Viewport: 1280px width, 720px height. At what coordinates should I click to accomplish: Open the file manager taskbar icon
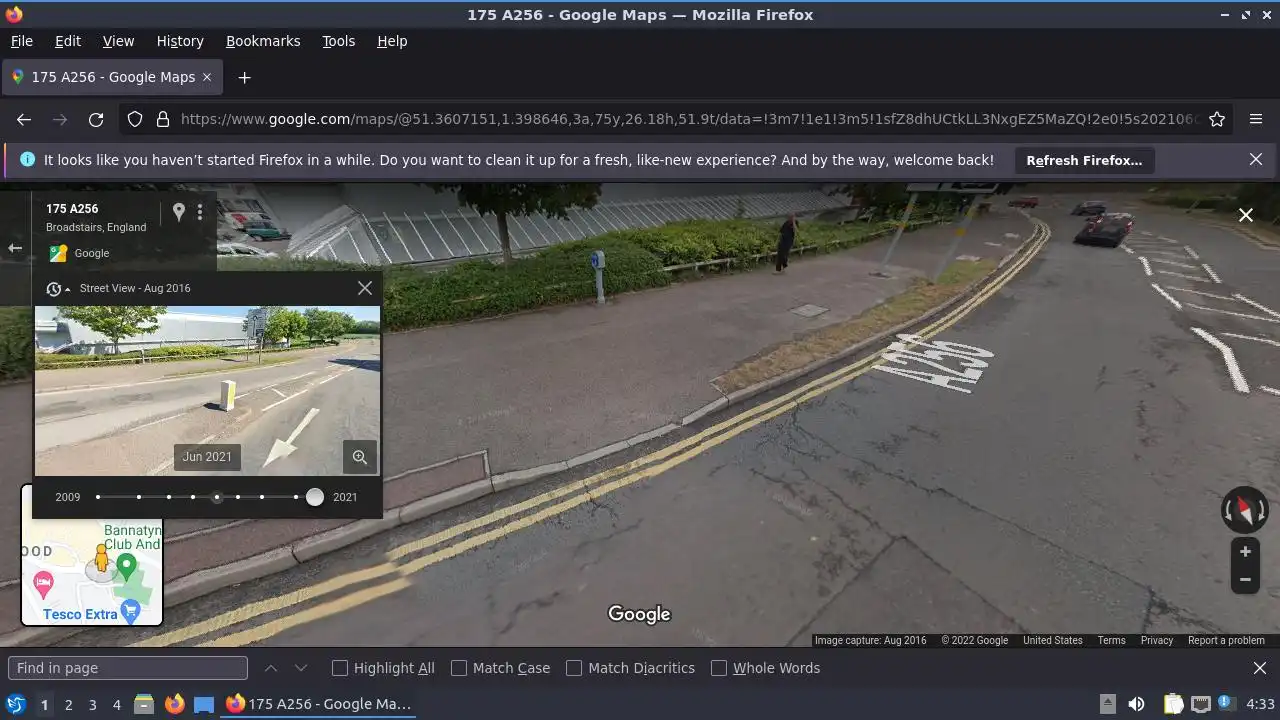coord(144,704)
